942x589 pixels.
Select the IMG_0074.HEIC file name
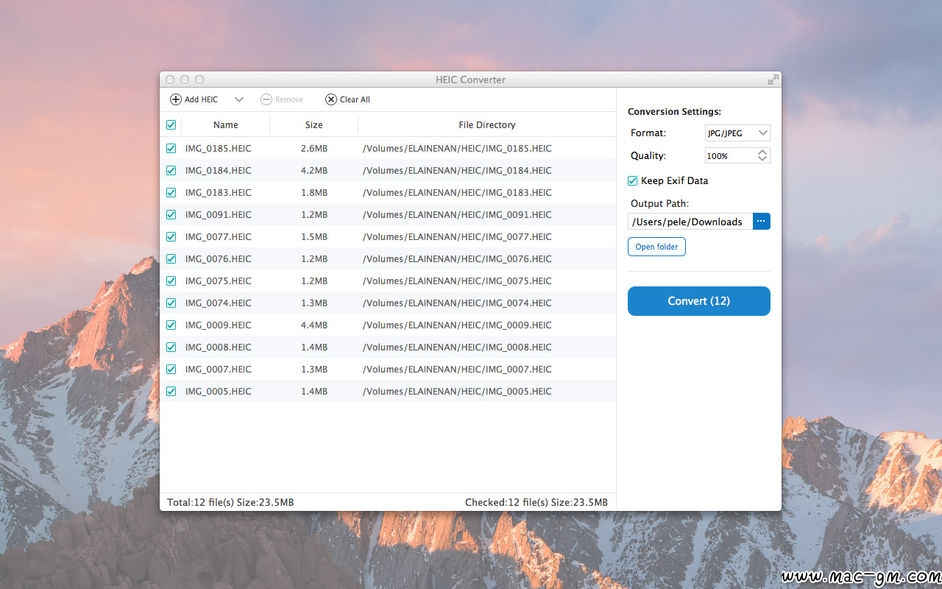point(218,303)
